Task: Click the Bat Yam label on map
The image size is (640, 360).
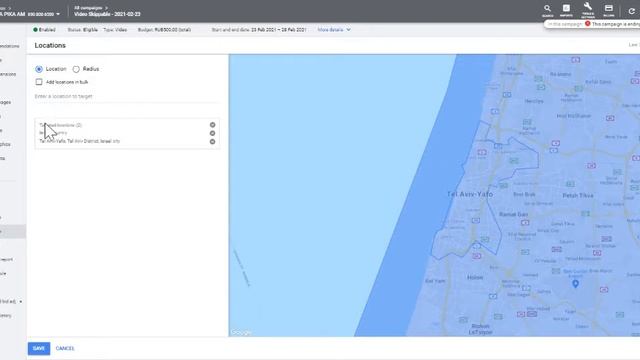Action: [435, 281]
